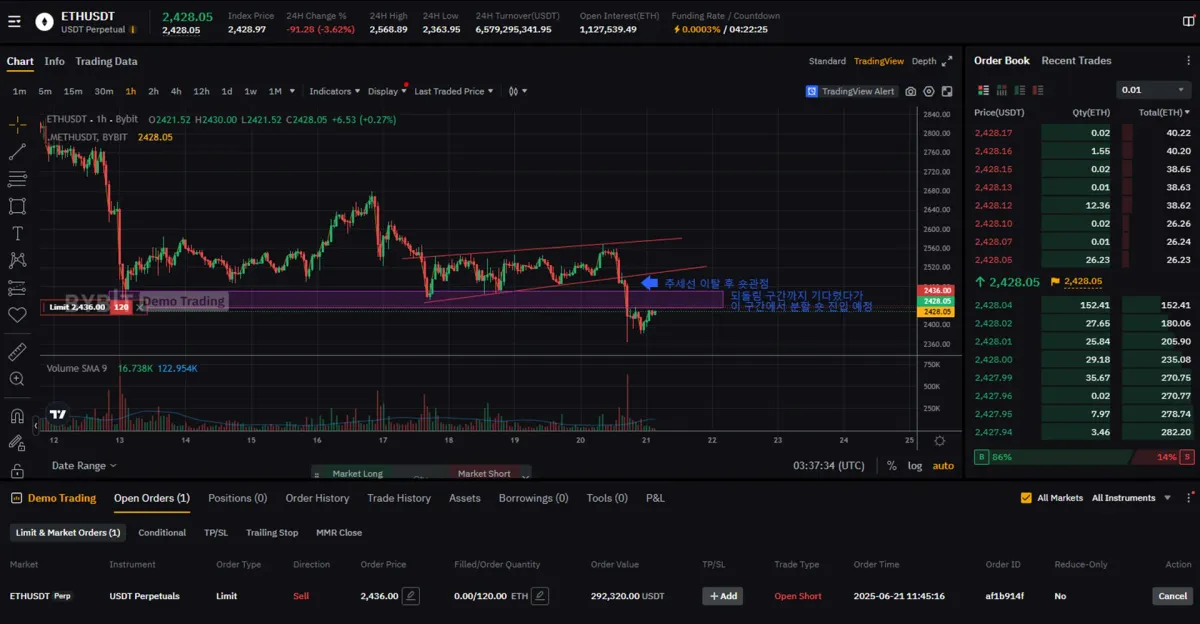The image size is (1200, 624).
Task: Click the Cancel order button
Action: 1172,596
